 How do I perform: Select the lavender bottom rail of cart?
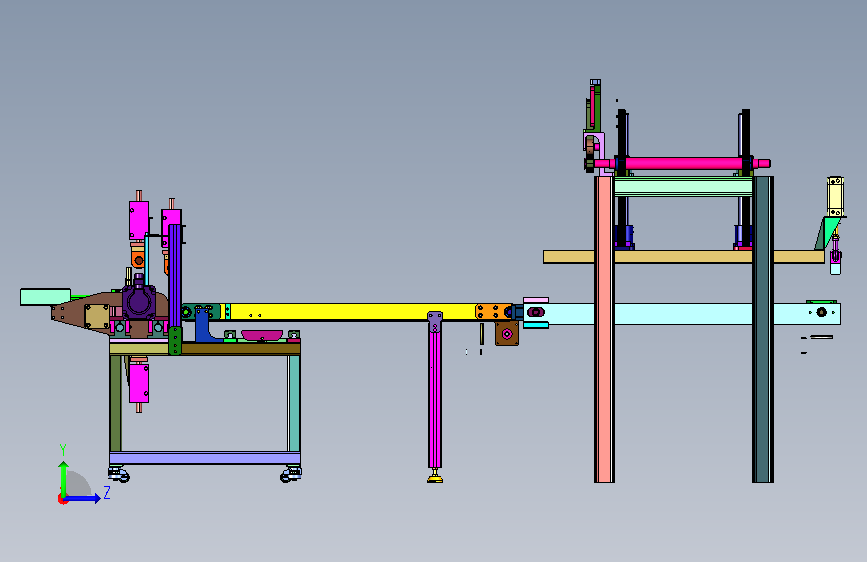tap(205, 458)
